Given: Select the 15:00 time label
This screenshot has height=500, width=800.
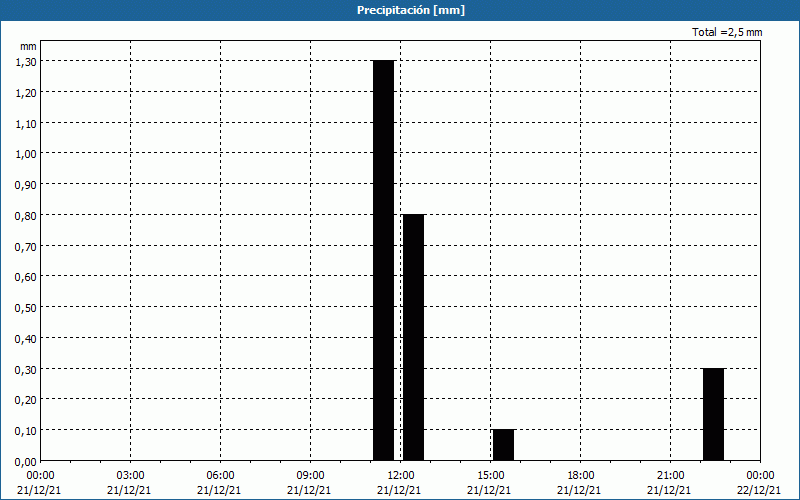Looking at the screenshot, I should pos(490,476).
